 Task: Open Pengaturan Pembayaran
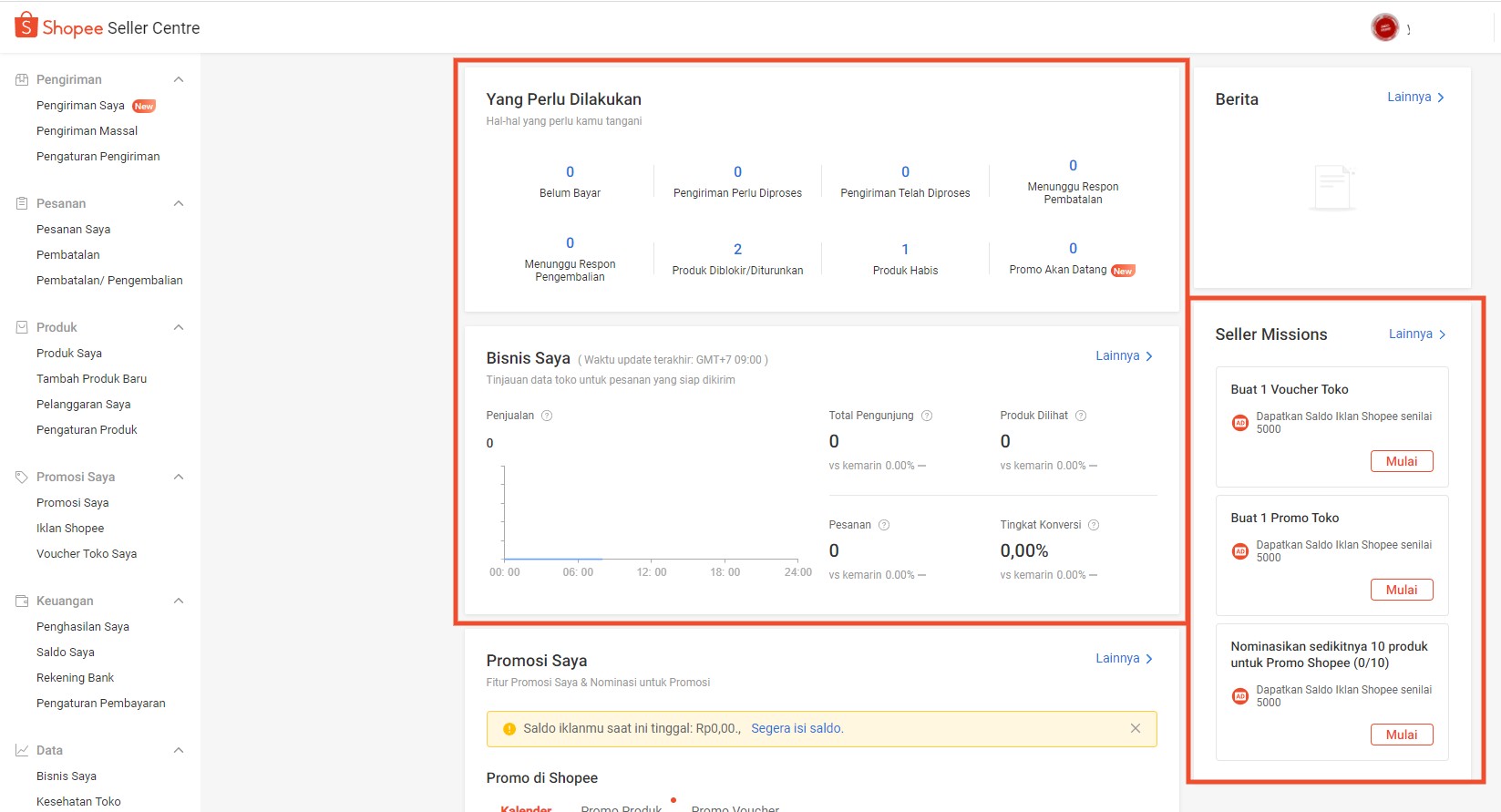(x=101, y=704)
